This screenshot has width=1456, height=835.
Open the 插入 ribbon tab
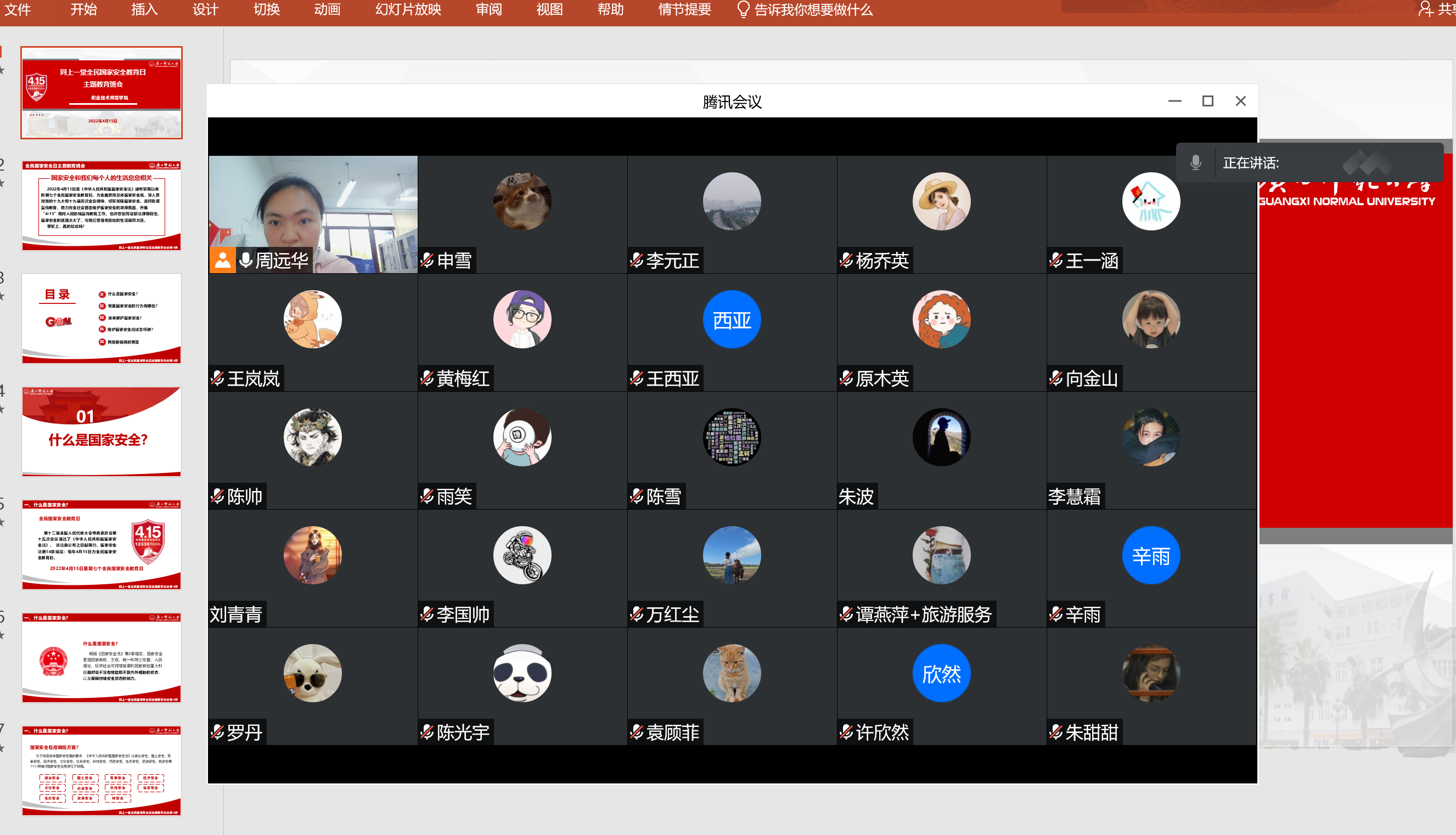point(144,10)
